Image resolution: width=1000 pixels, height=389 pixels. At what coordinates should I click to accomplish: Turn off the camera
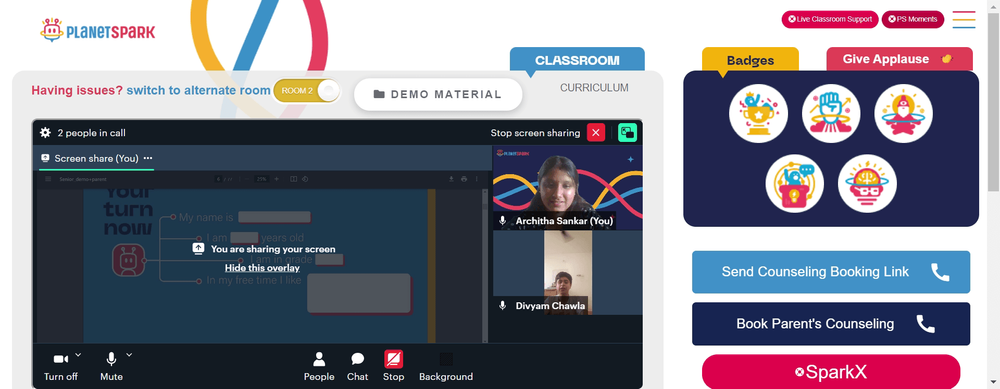(61, 366)
